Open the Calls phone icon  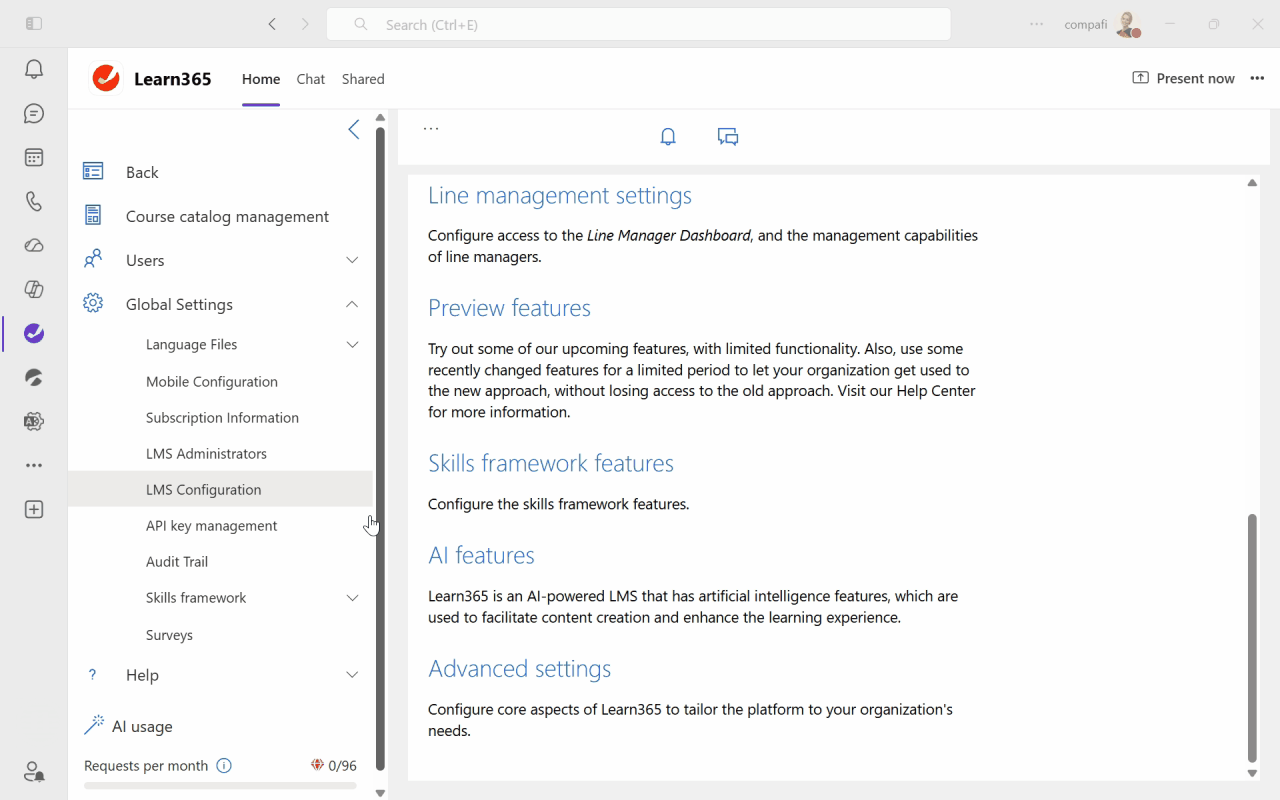tap(34, 202)
